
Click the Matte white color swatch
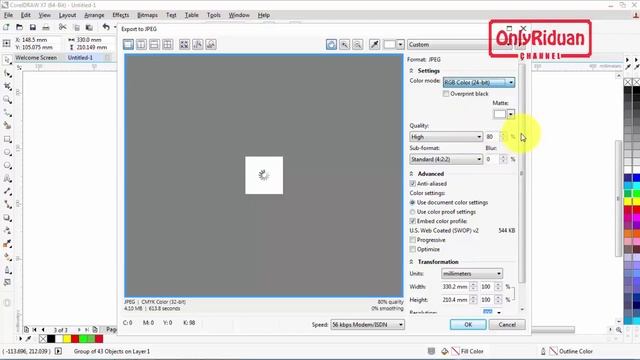tap(500, 114)
